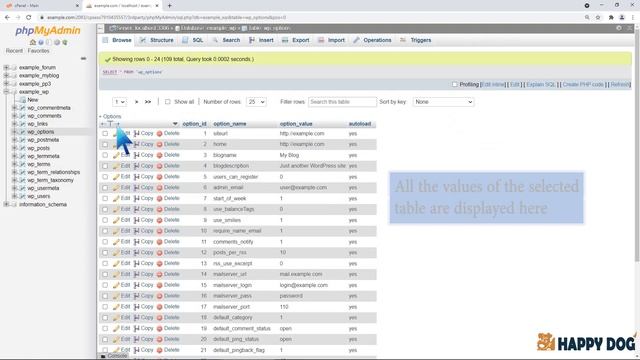640x360 pixels.
Task: Tick the checkbox for the blogname row
Action: [x=105, y=155]
